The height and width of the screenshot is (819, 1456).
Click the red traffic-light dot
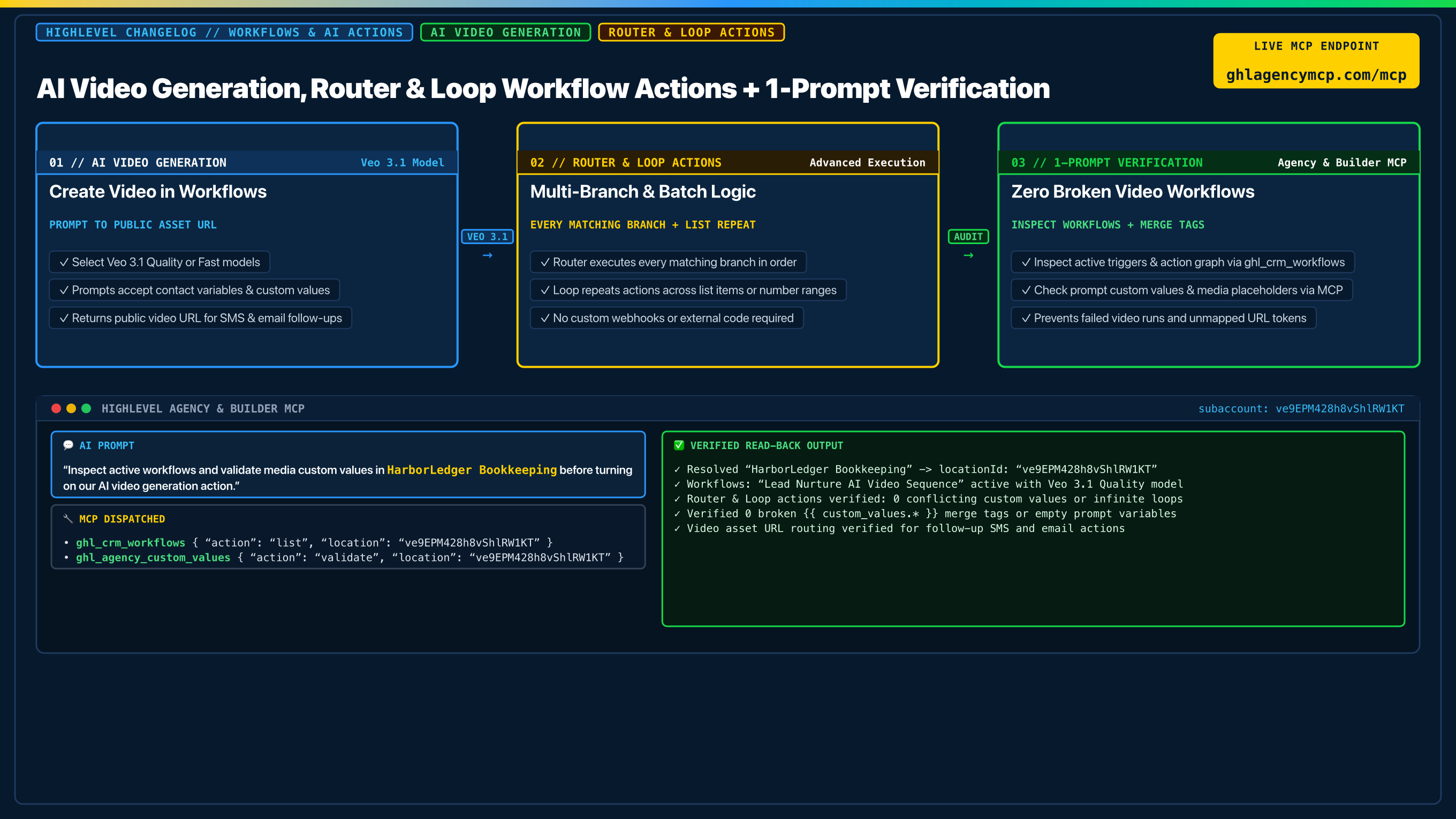pos(56,408)
